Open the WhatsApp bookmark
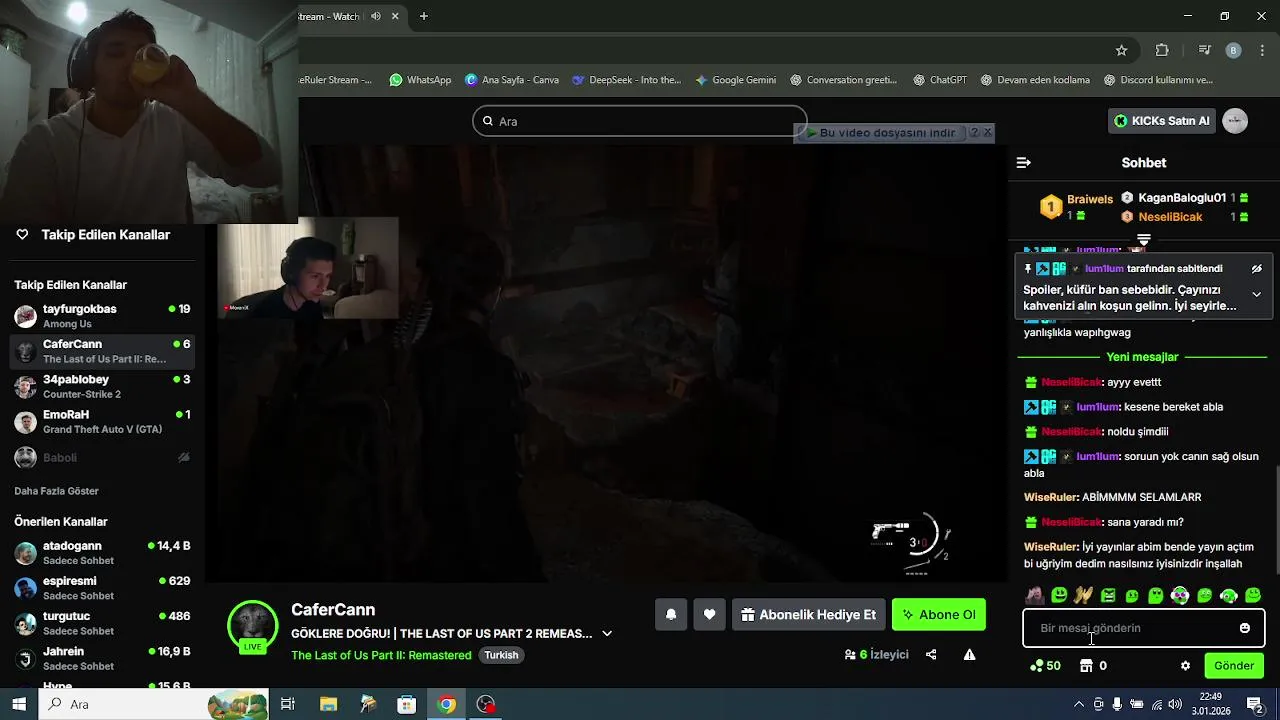 [x=420, y=80]
